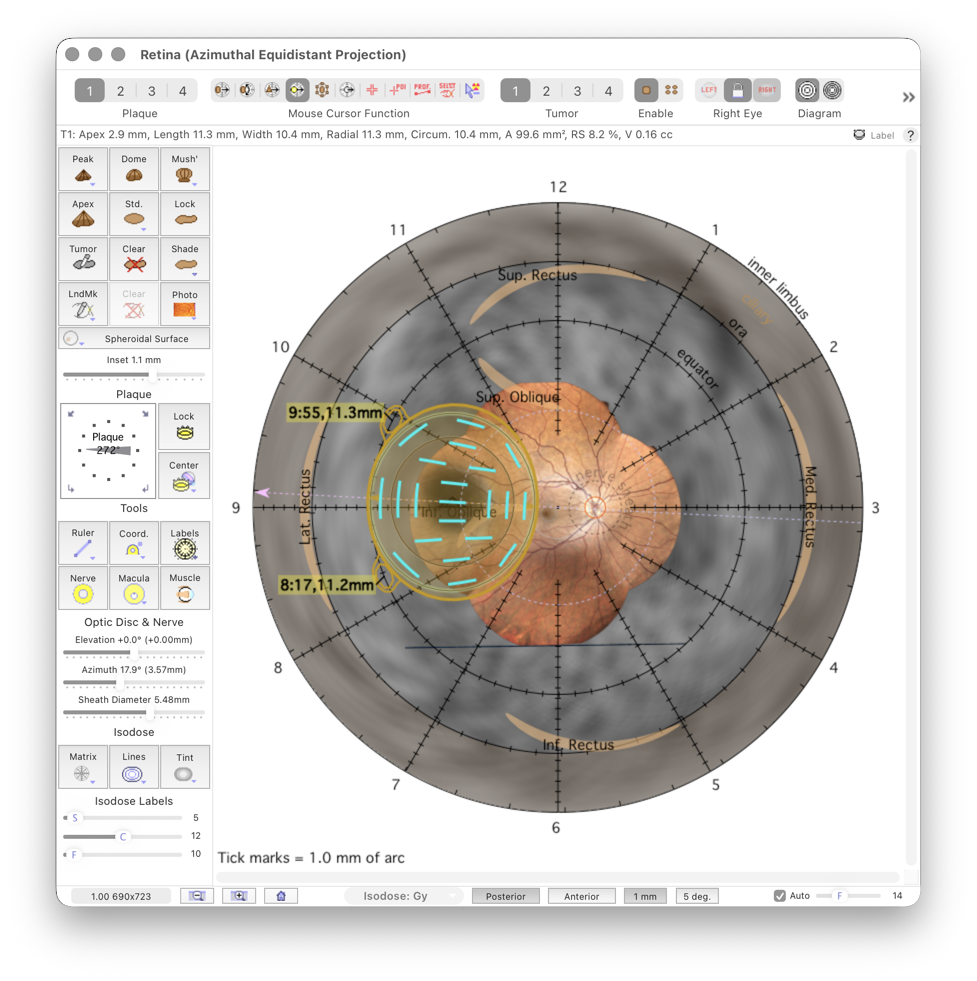Image resolution: width=977 pixels, height=981 pixels.
Task: Select the Ruler measurement tool
Action: coord(82,542)
